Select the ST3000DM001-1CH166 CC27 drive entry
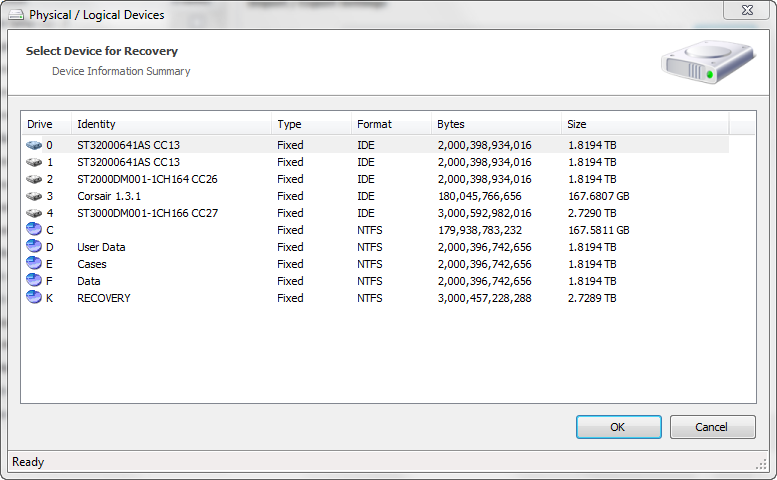777x480 pixels. point(147,213)
